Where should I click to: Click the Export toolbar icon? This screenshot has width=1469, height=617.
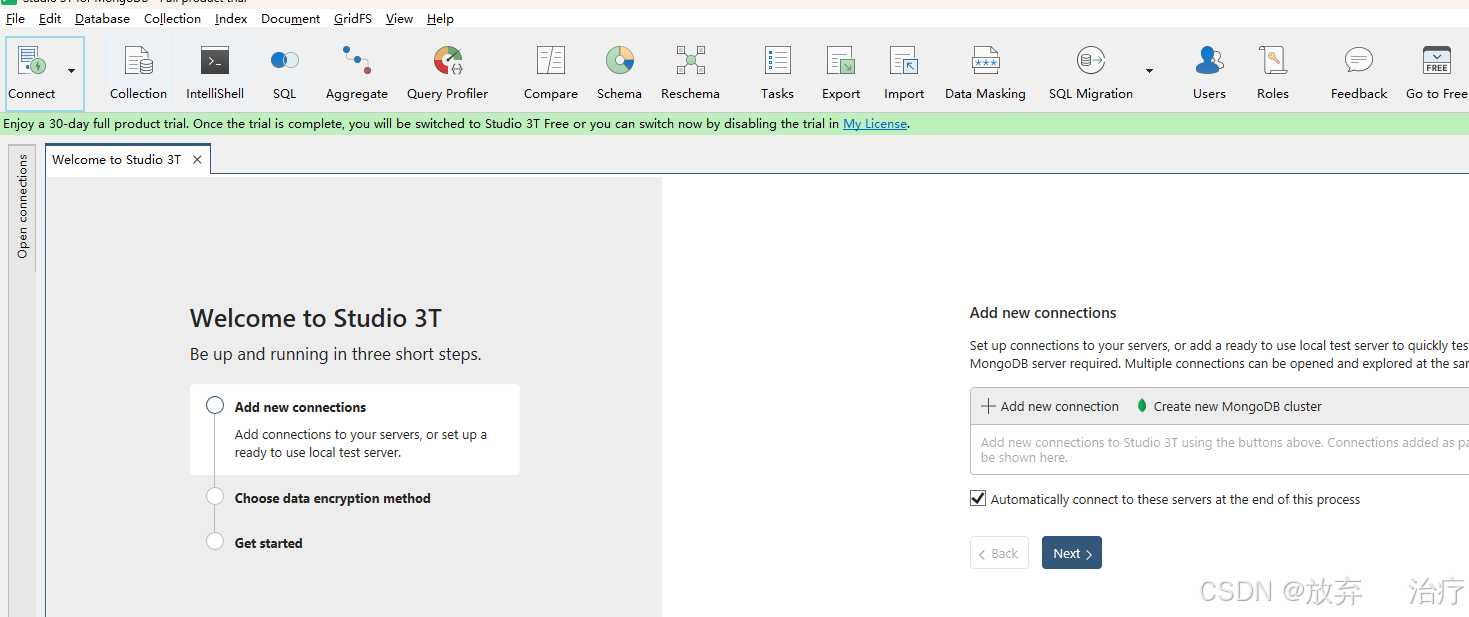point(841,72)
